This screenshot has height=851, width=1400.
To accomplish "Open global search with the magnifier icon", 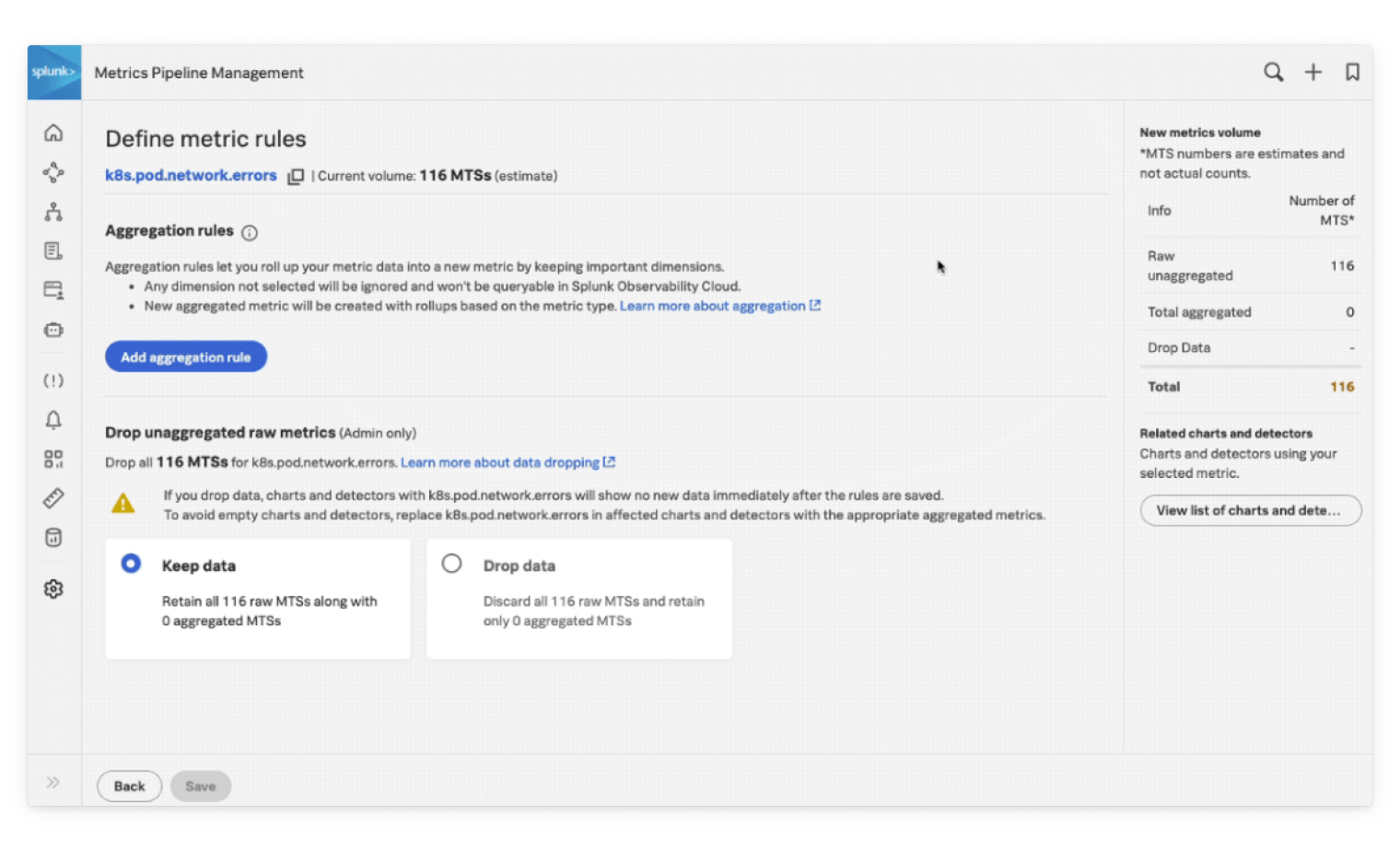I will (x=1274, y=72).
